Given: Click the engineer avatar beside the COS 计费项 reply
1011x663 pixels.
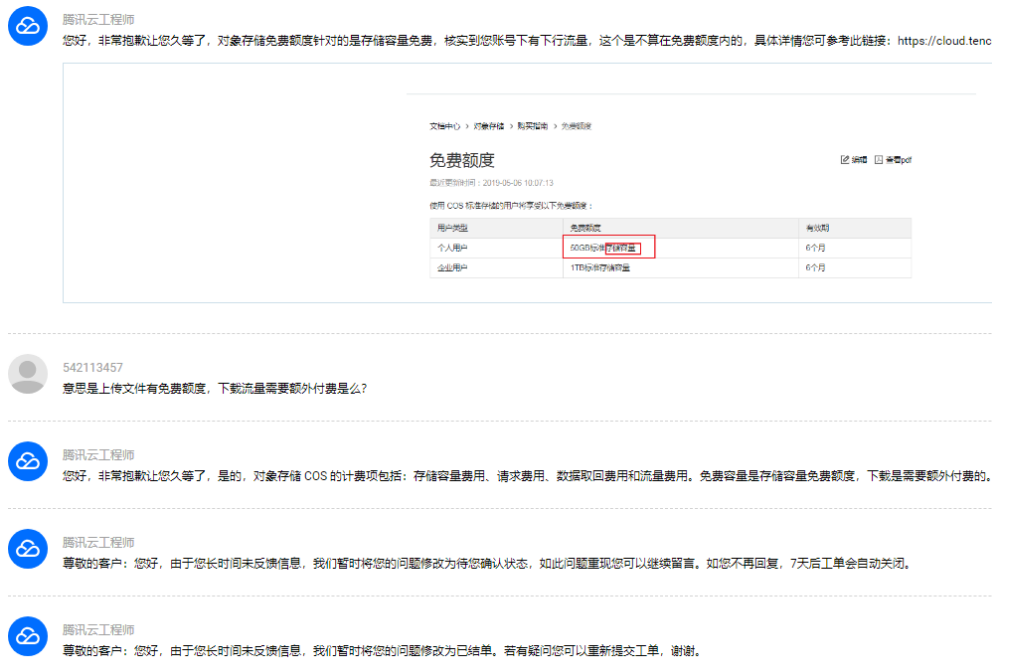Looking at the screenshot, I should (x=28, y=461).
